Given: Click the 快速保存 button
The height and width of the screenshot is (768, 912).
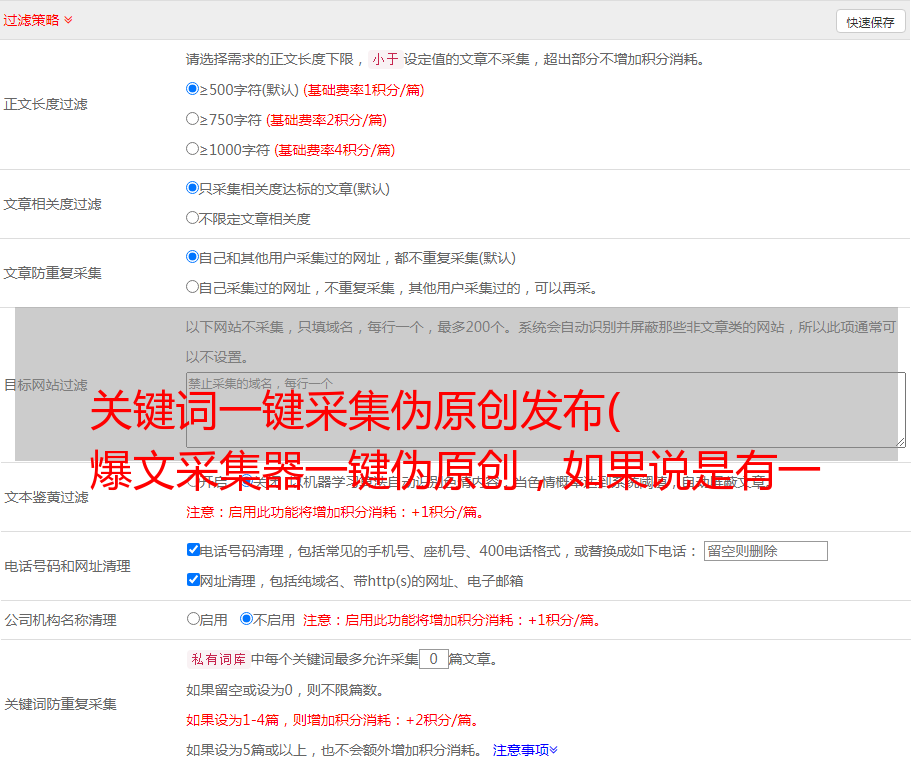Looking at the screenshot, I should [x=870, y=22].
